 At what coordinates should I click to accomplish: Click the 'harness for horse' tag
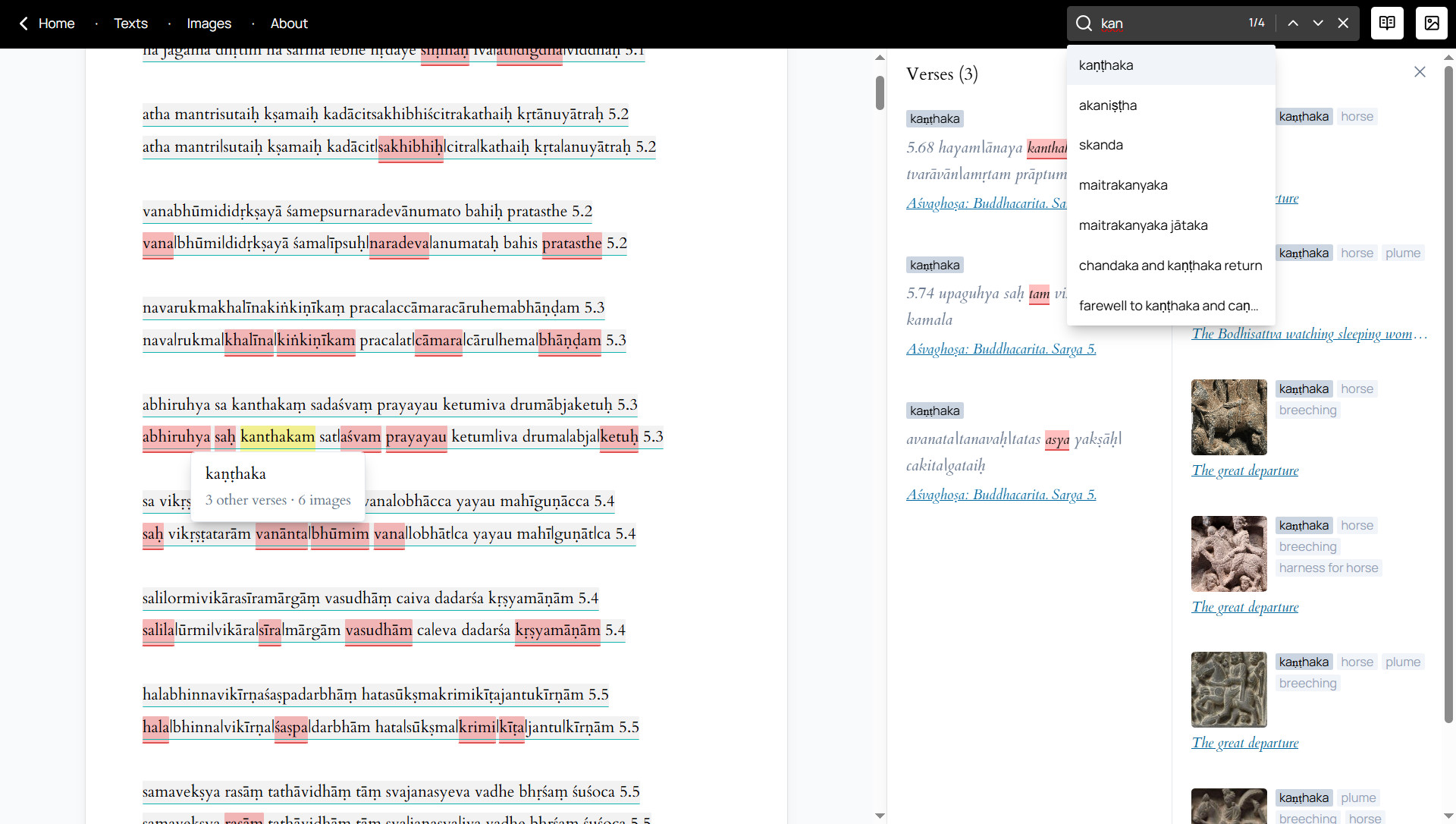point(1328,568)
